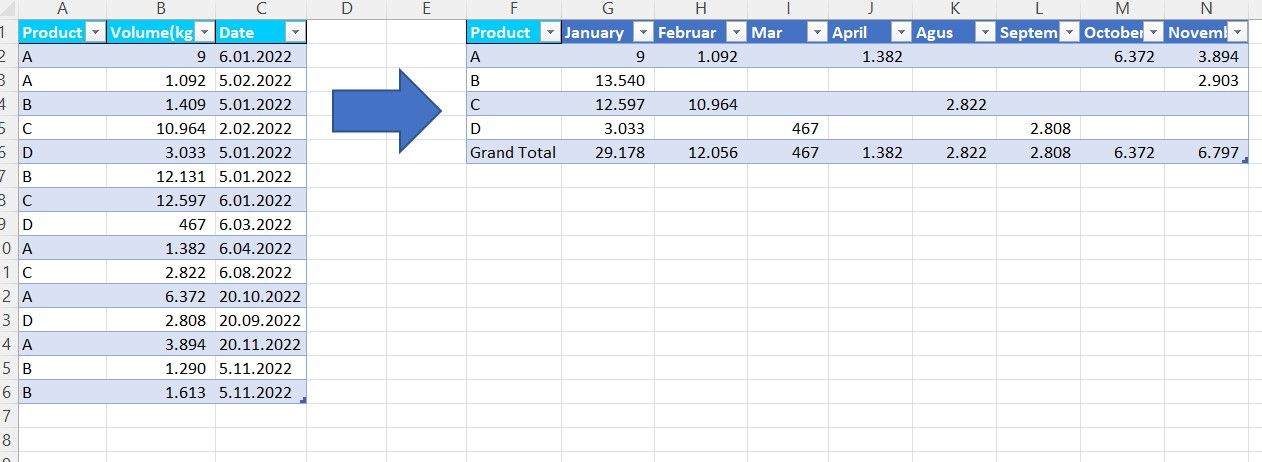Screen dimensions: 1262x462
Task: Select column K header
Action: click(954, 9)
